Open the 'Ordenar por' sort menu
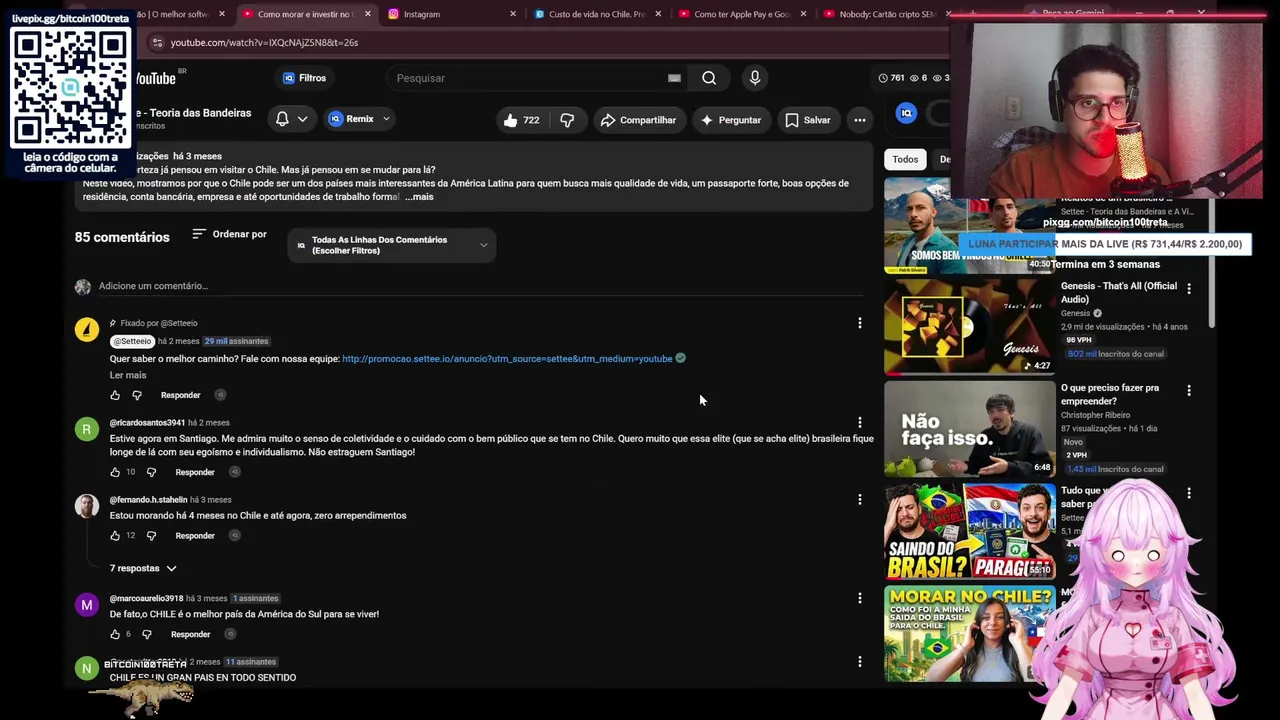This screenshot has width=1280, height=720. click(x=229, y=234)
